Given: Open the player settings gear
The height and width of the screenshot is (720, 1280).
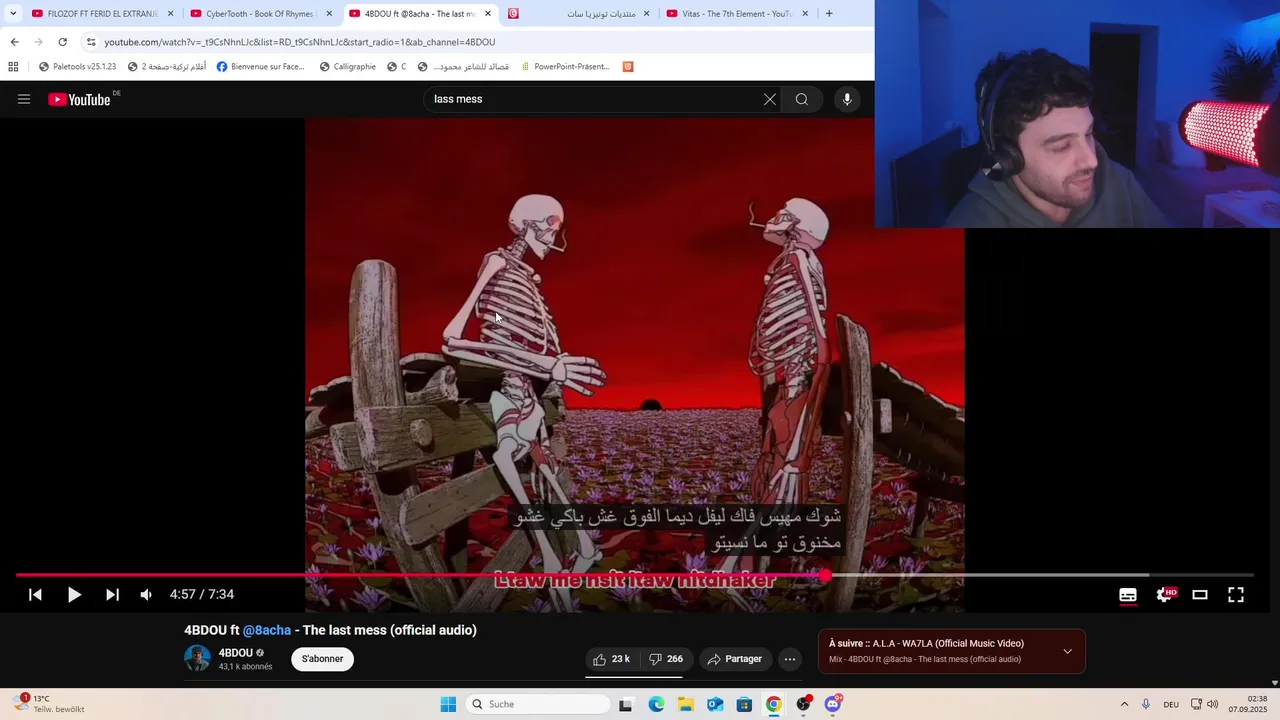Looking at the screenshot, I should 1164,594.
